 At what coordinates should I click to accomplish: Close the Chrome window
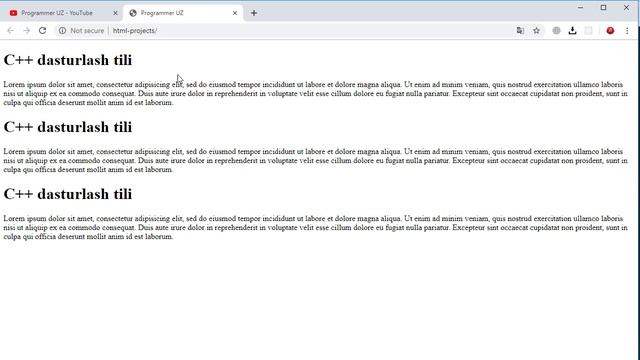[x=626, y=7]
